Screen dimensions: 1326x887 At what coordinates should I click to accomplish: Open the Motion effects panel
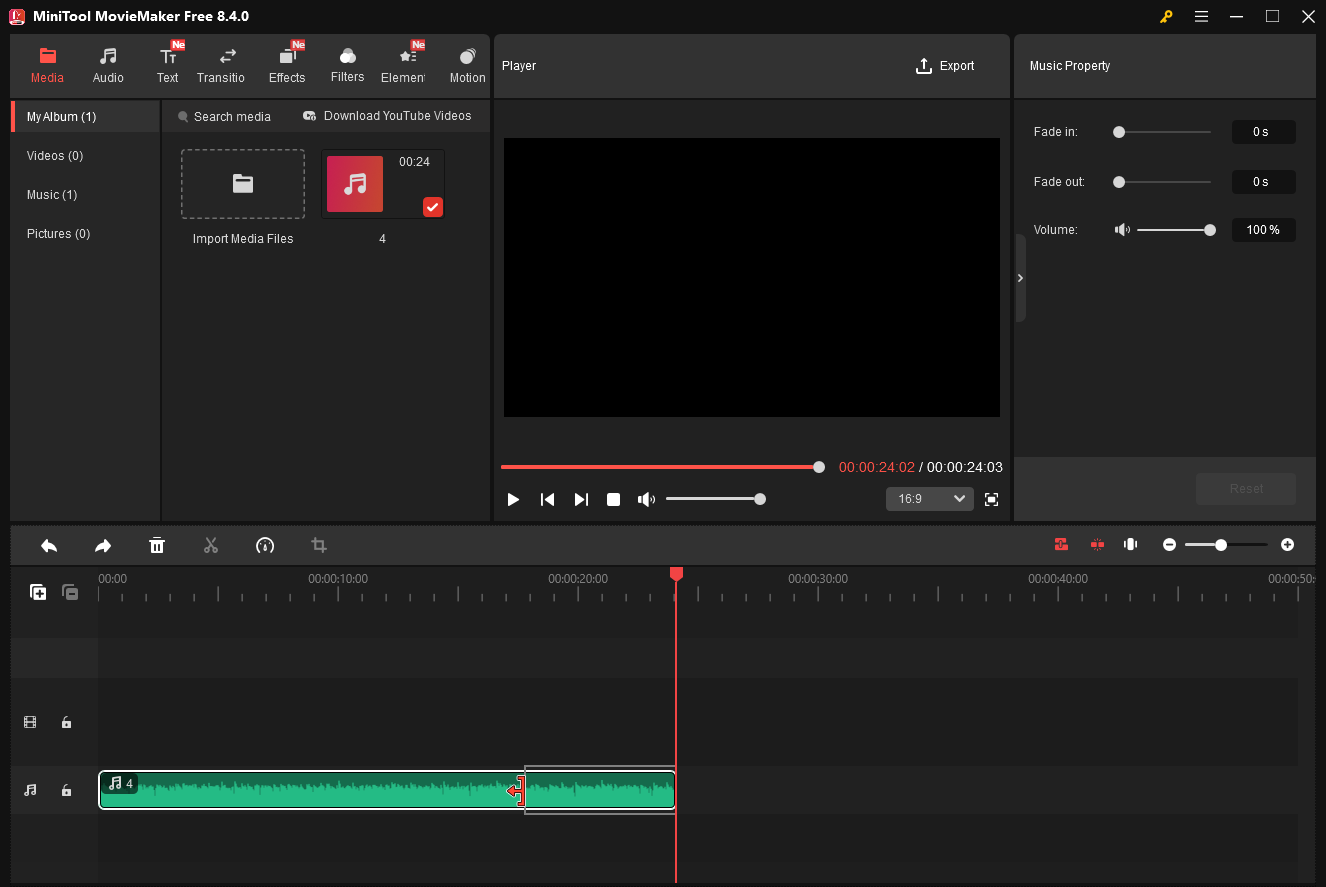tap(467, 65)
